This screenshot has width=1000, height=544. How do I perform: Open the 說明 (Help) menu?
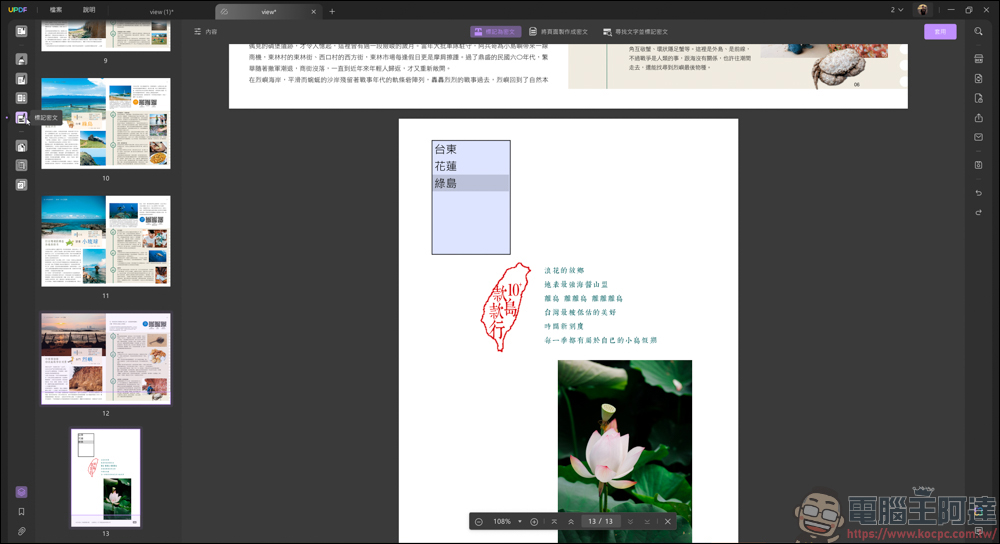89,10
